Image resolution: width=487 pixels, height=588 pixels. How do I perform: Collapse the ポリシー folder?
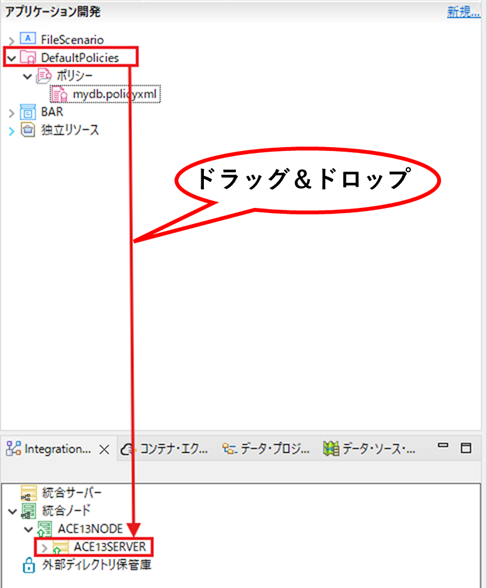pyautogui.click(x=27, y=76)
